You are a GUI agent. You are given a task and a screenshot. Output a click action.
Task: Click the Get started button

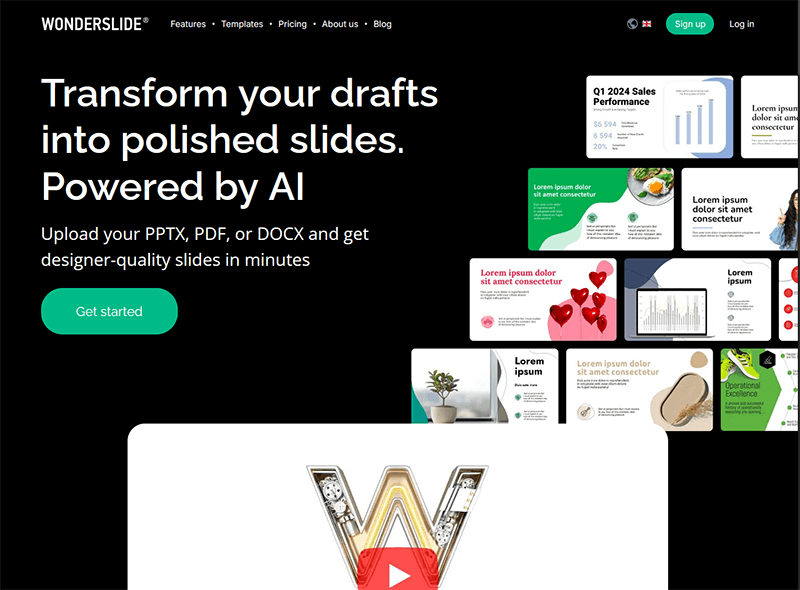pos(109,311)
